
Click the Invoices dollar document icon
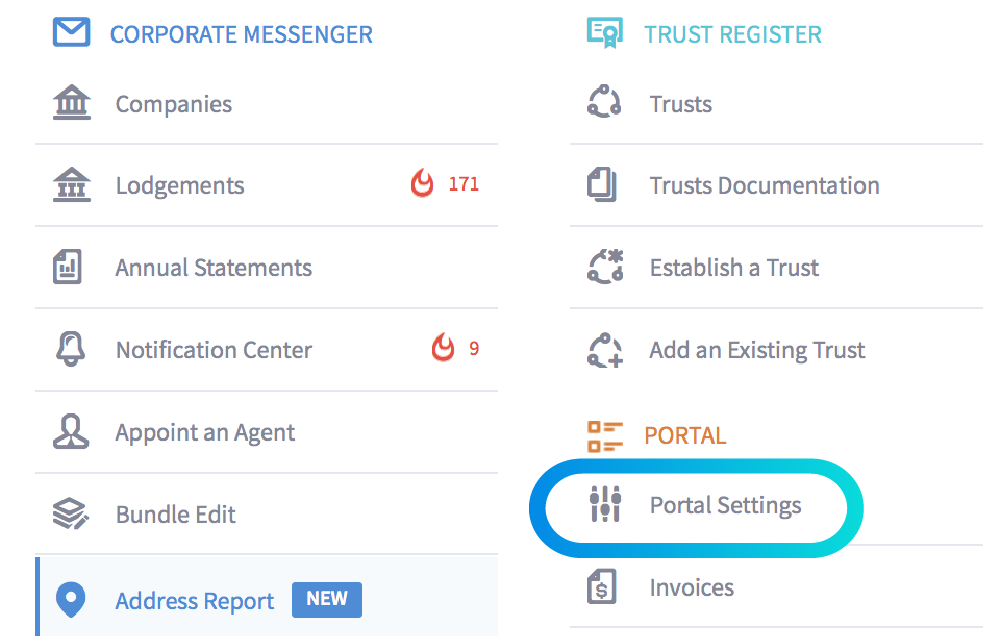(x=602, y=587)
